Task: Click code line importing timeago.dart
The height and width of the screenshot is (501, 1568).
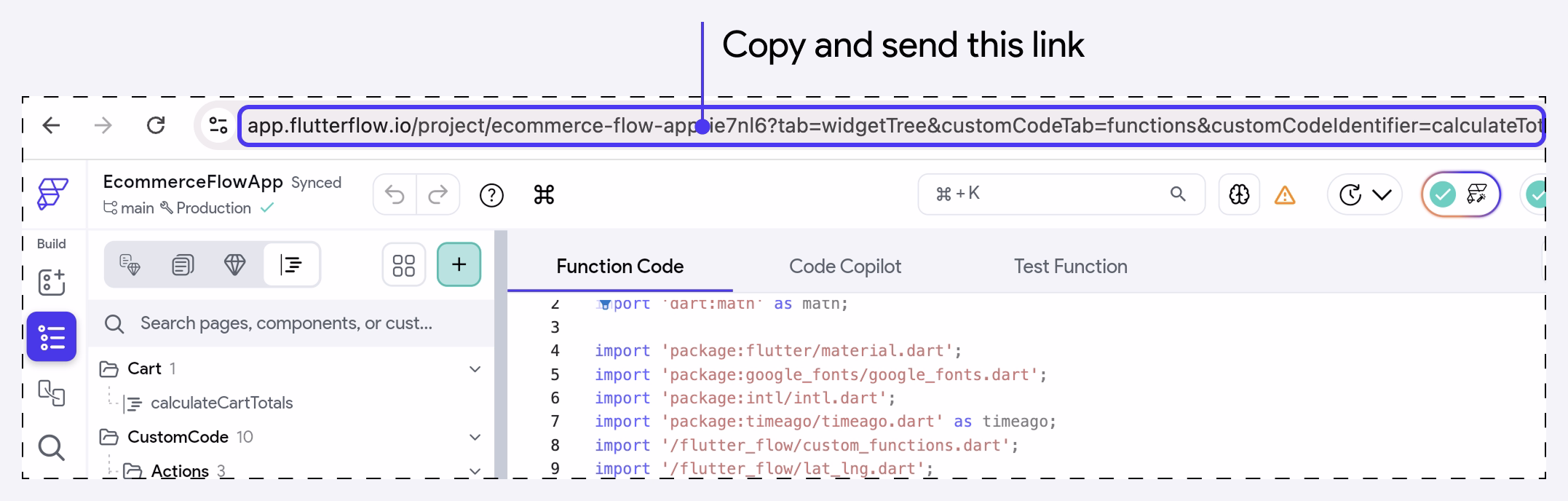Action: click(x=825, y=422)
